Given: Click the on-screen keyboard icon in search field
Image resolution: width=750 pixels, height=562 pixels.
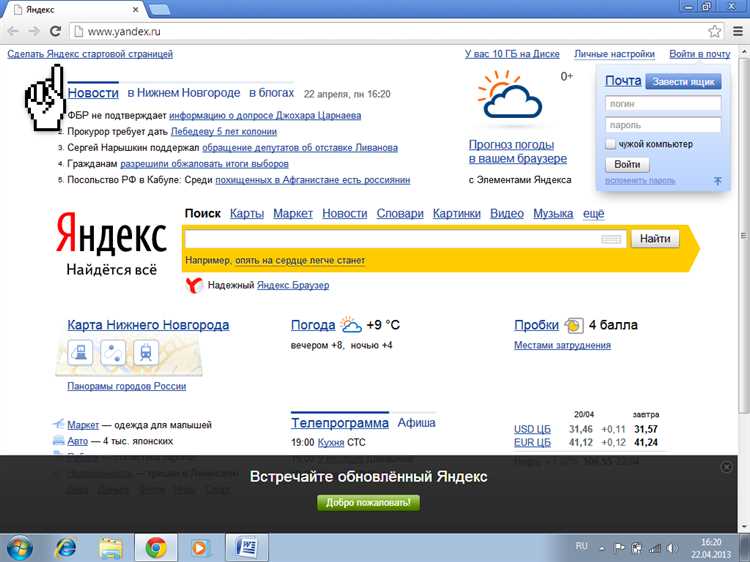Looking at the screenshot, I should point(611,239).
